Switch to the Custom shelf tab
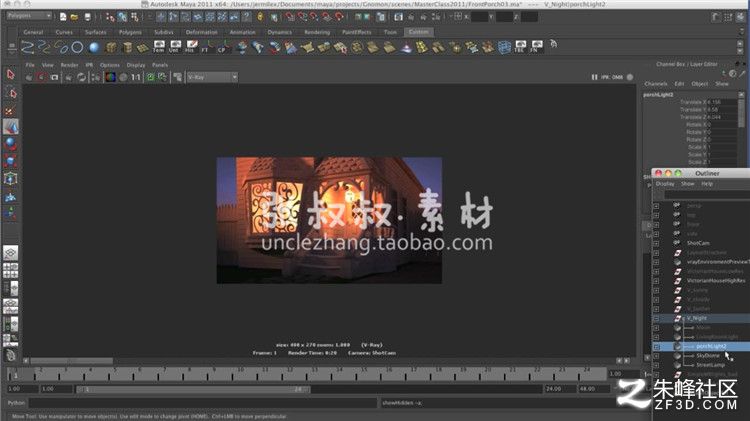The image size is (750, 421). pyautogui.click(x=419, y=32)
